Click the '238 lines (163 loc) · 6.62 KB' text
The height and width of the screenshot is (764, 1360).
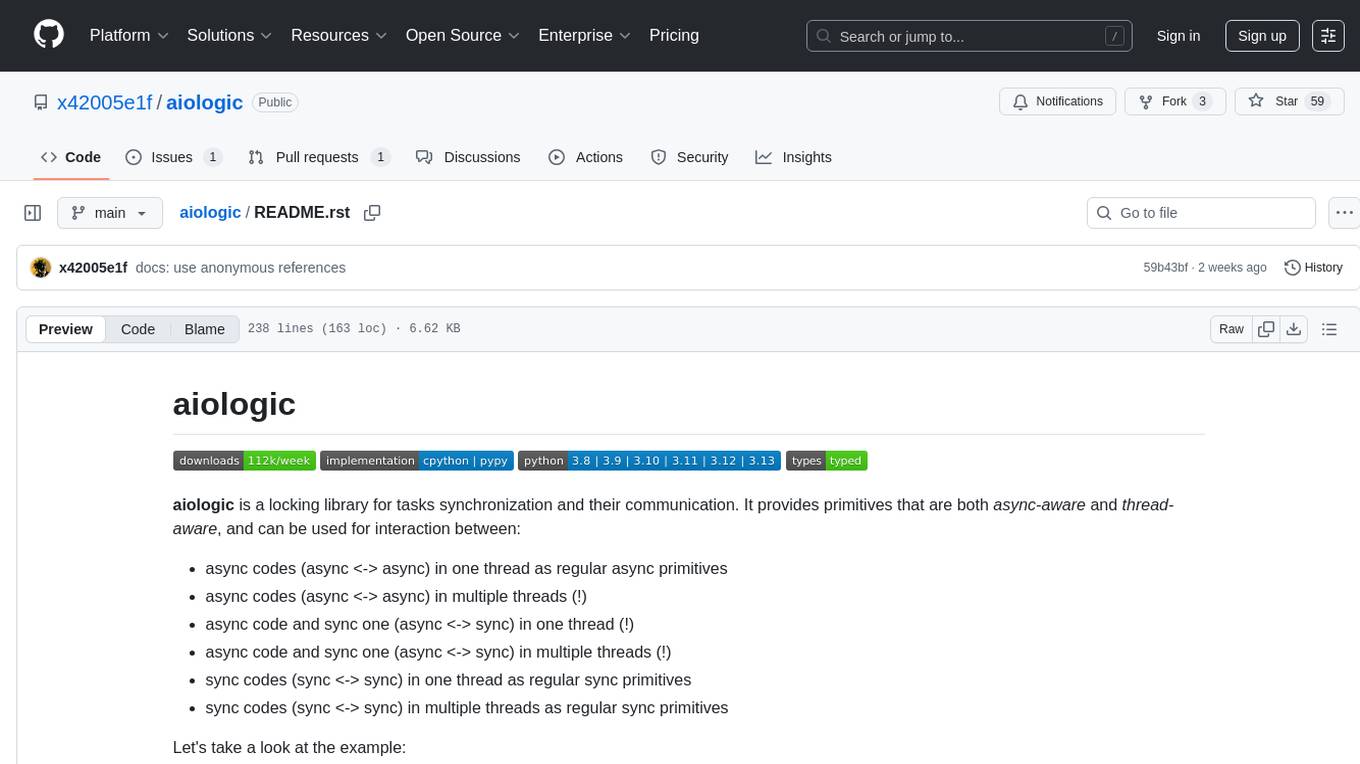pos(354,329)
